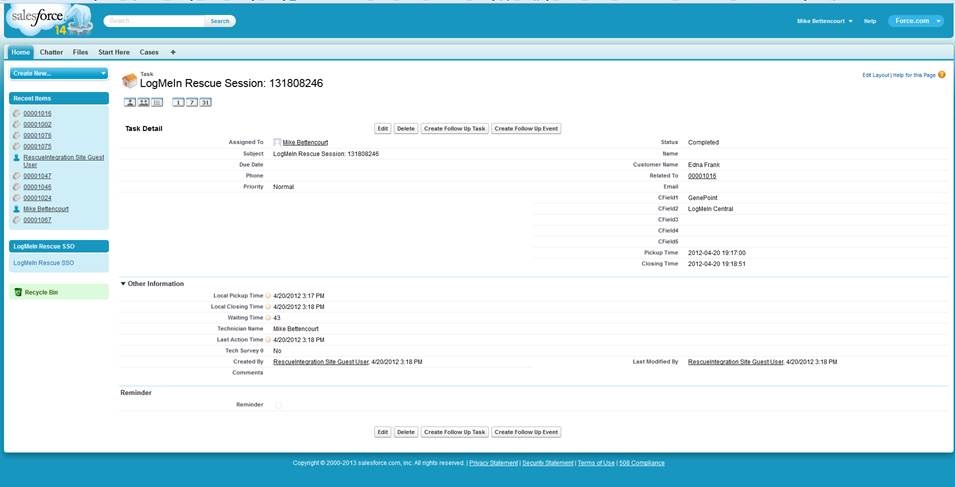Image resolution: width=955 pixels, height=487 pixels.
Task: Open the Assigned To Mike Bettencourt link
Action: point(305,142)
